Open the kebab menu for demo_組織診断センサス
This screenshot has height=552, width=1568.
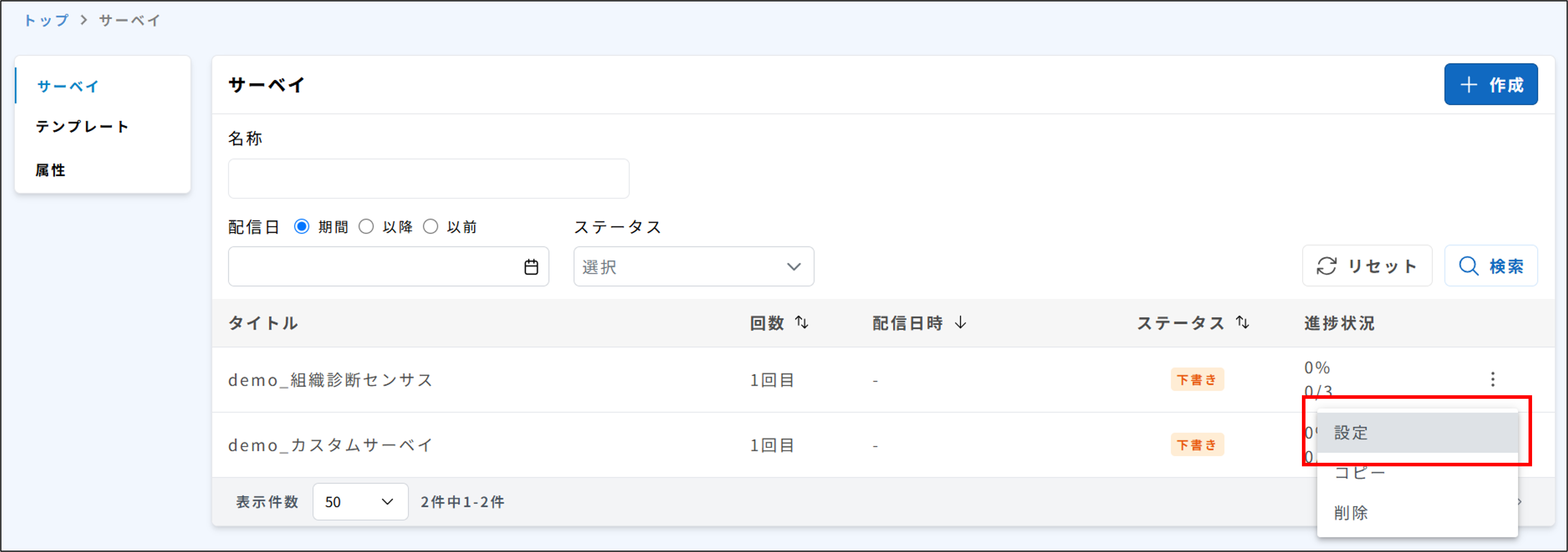(1493, 379)
